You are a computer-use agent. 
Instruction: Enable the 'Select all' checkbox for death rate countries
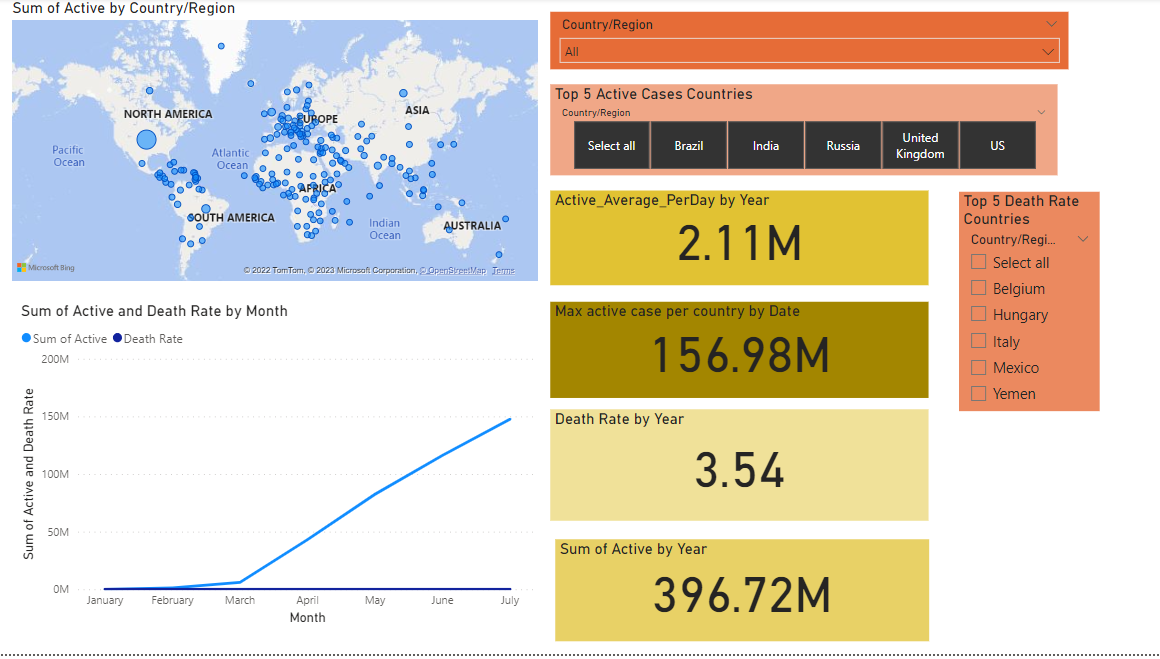pos(978,262)
